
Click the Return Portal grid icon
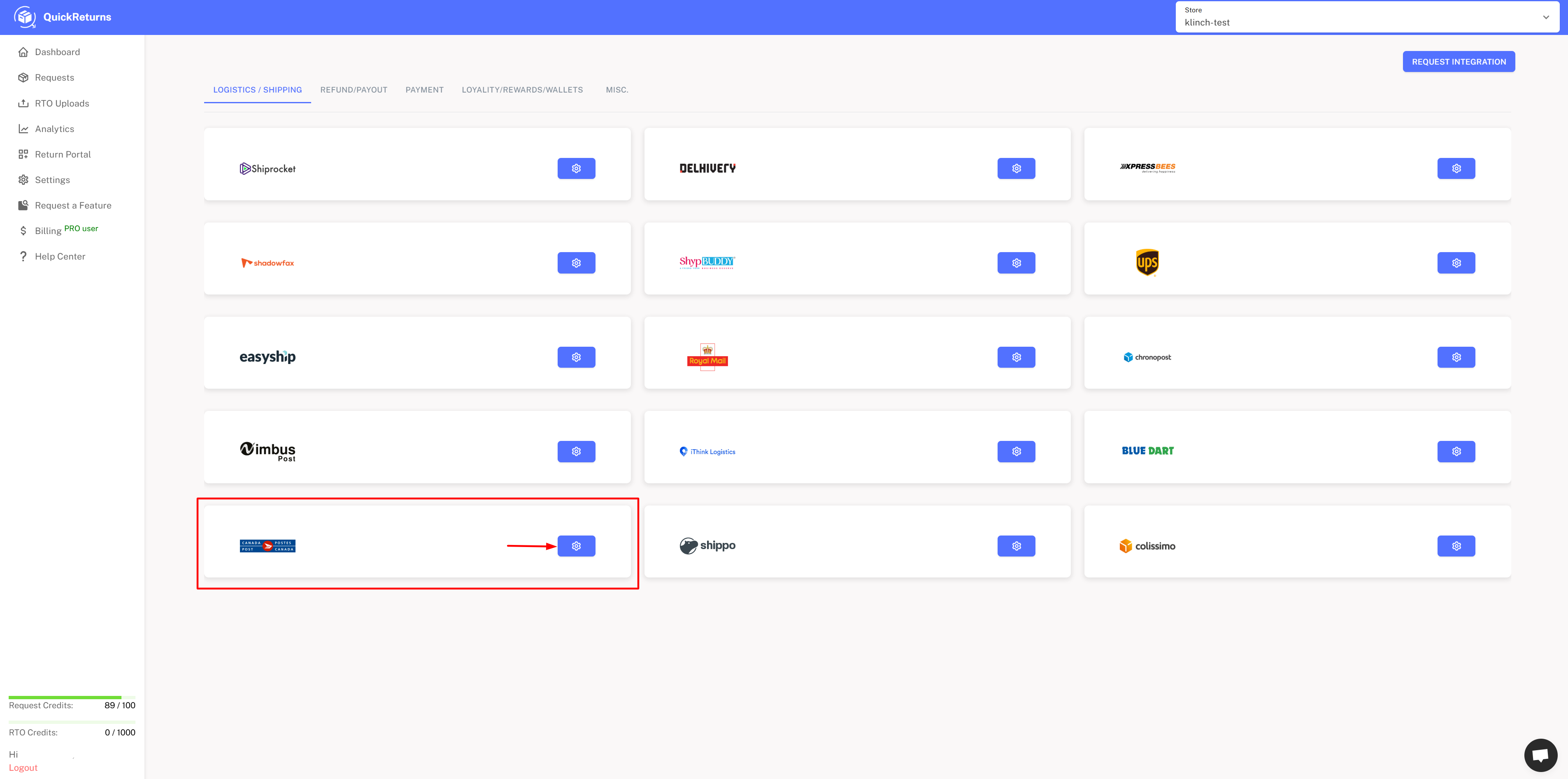coord(23,155)
